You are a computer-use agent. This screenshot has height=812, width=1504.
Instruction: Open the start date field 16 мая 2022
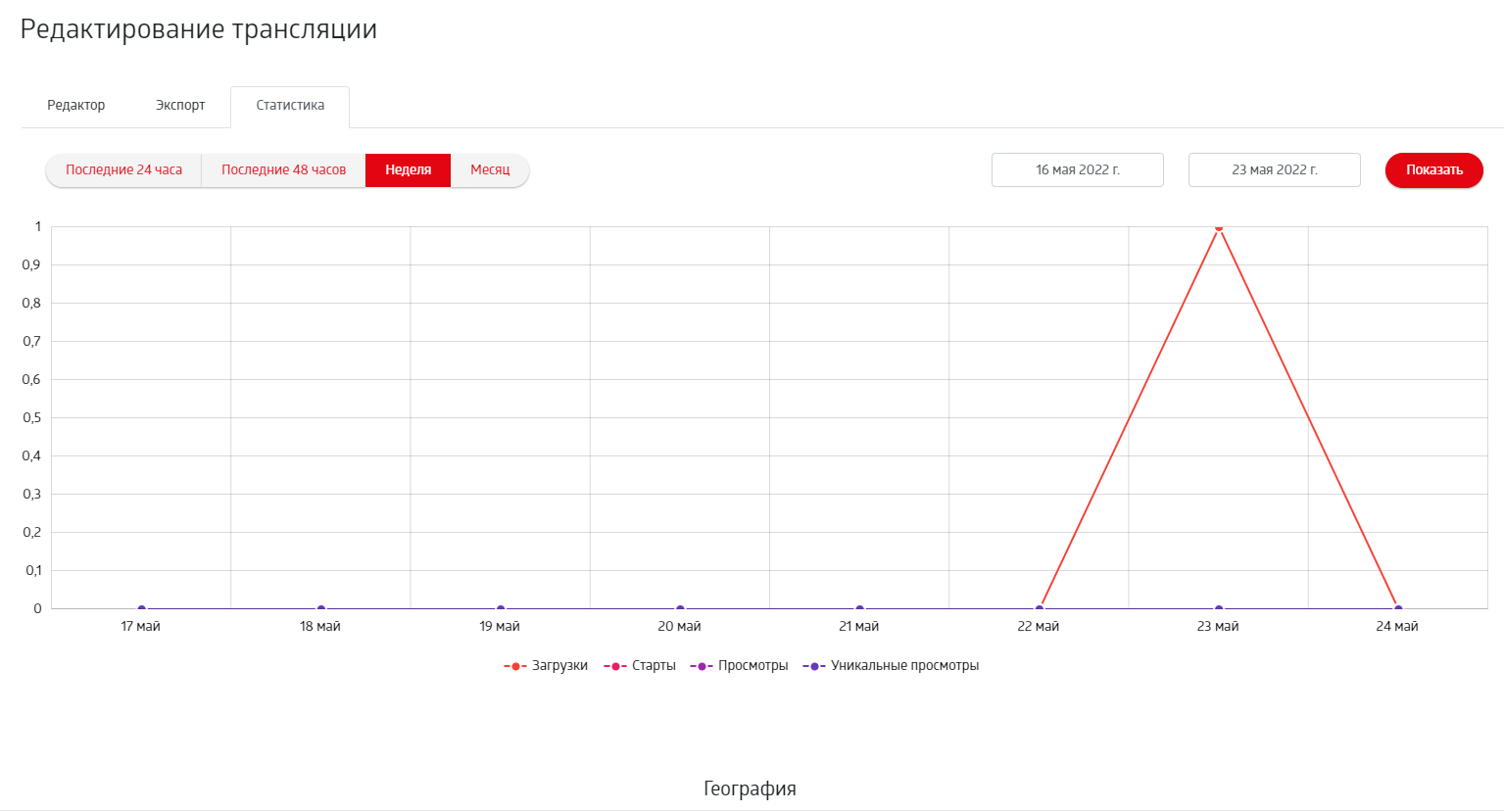point(1077,170)
